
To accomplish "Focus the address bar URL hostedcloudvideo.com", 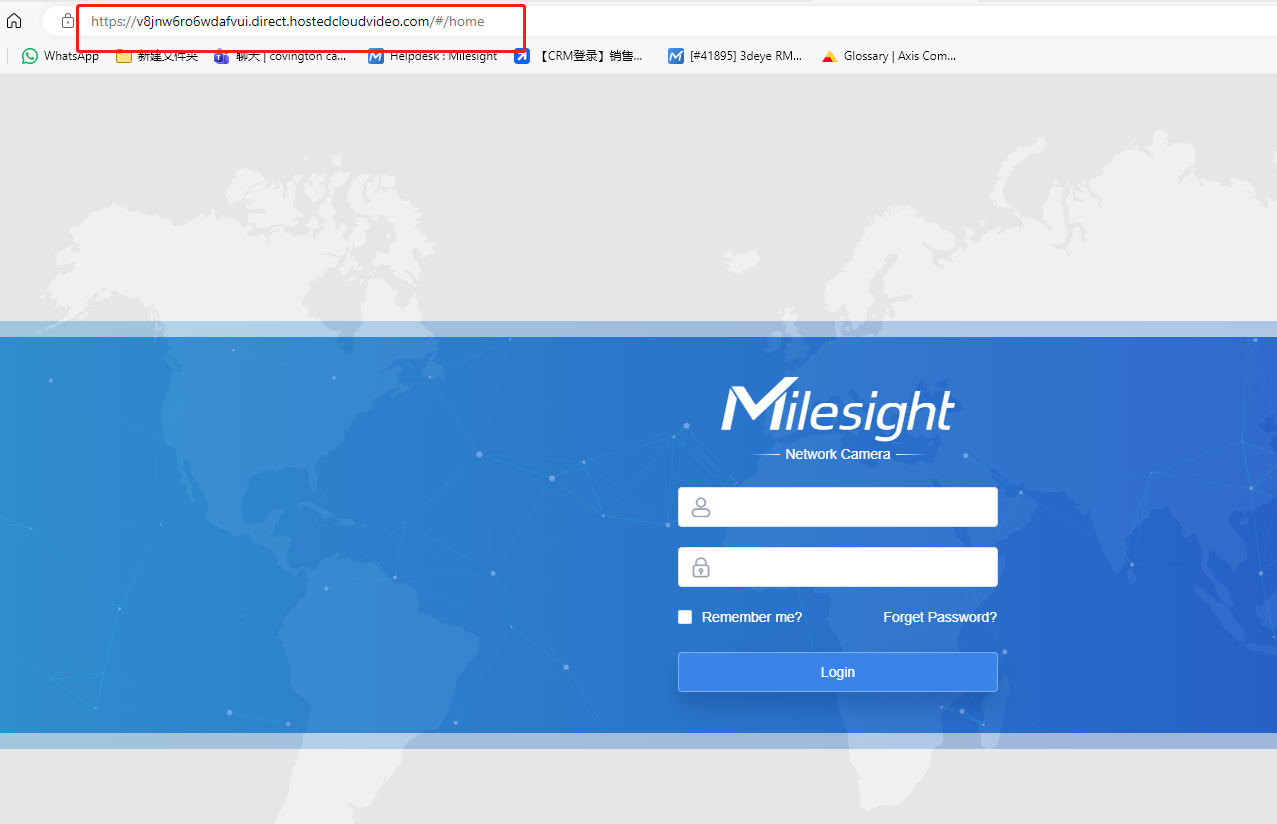I will [x=288, y=21].
